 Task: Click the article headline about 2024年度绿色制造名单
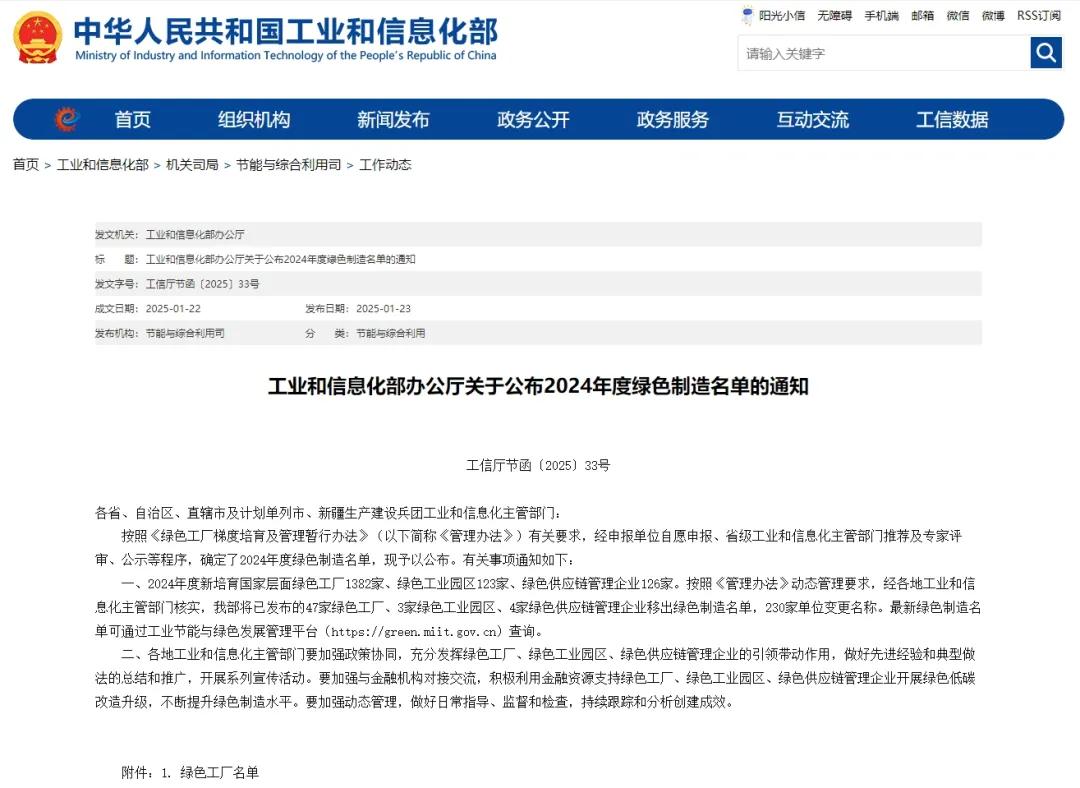coord(538,386)
